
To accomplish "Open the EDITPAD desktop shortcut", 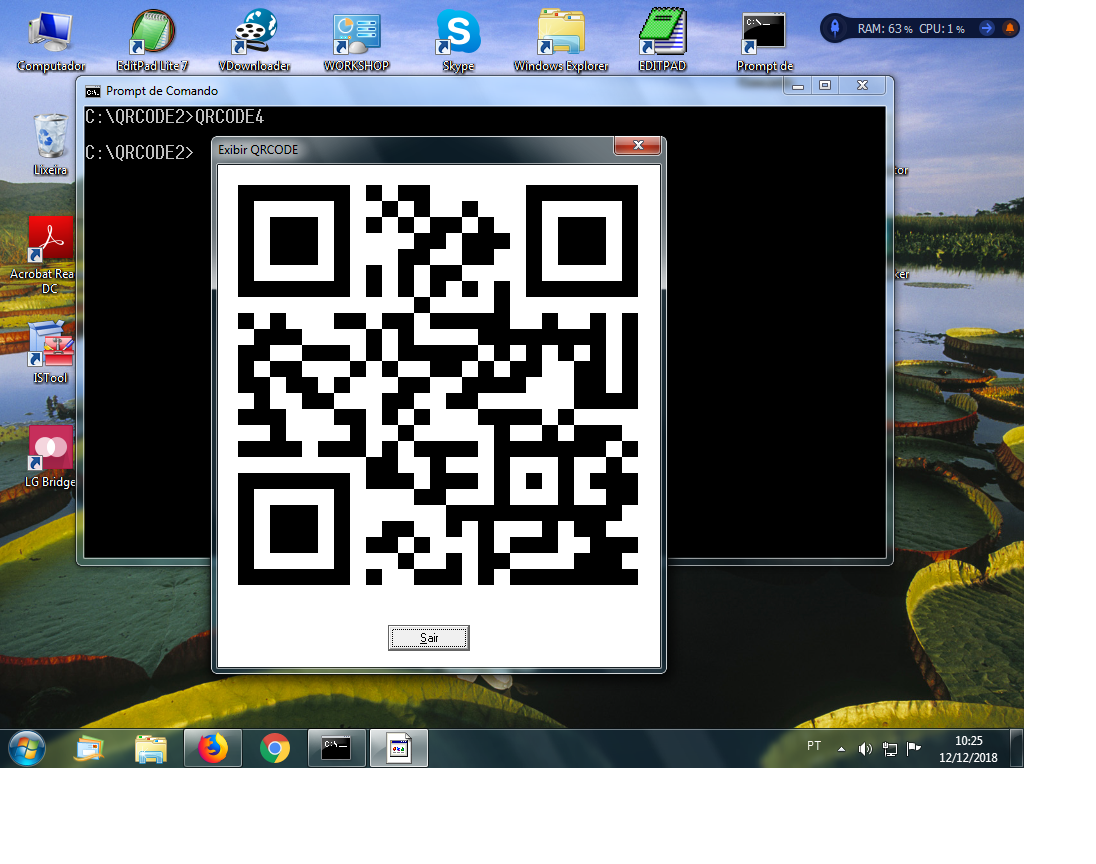I will (x=663, y=41).
